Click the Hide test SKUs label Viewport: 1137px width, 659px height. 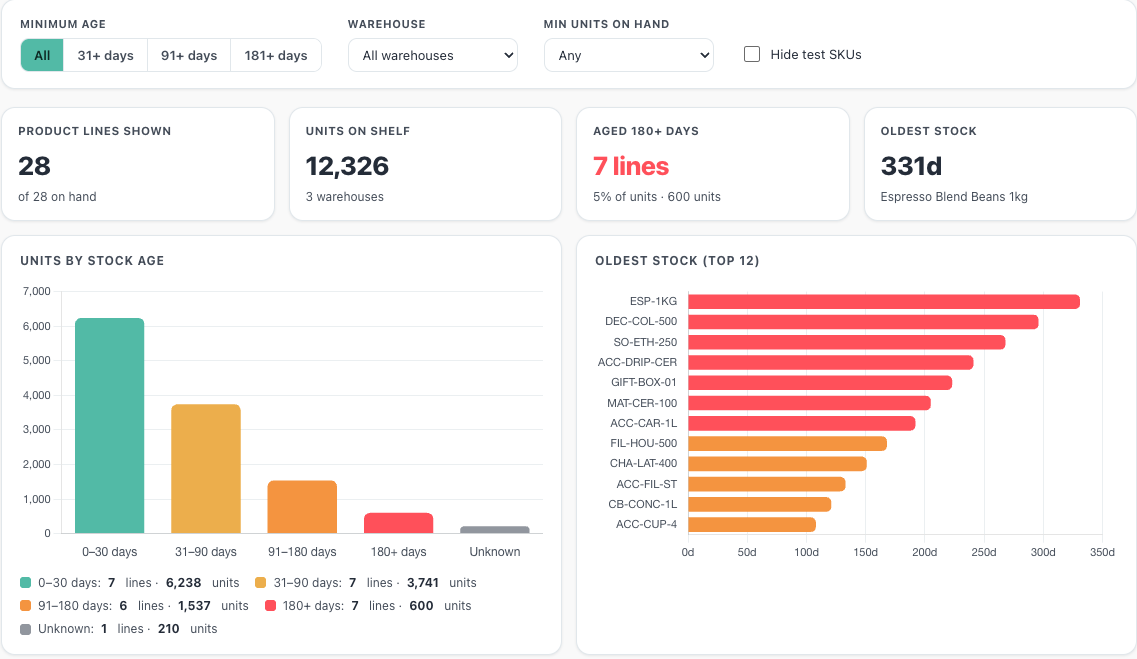coord(816,54)
